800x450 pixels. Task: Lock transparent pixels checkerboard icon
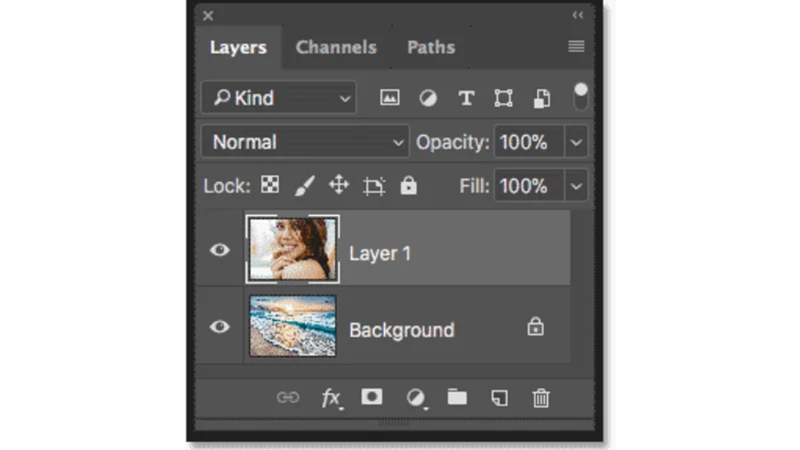(x=270, y=185)
